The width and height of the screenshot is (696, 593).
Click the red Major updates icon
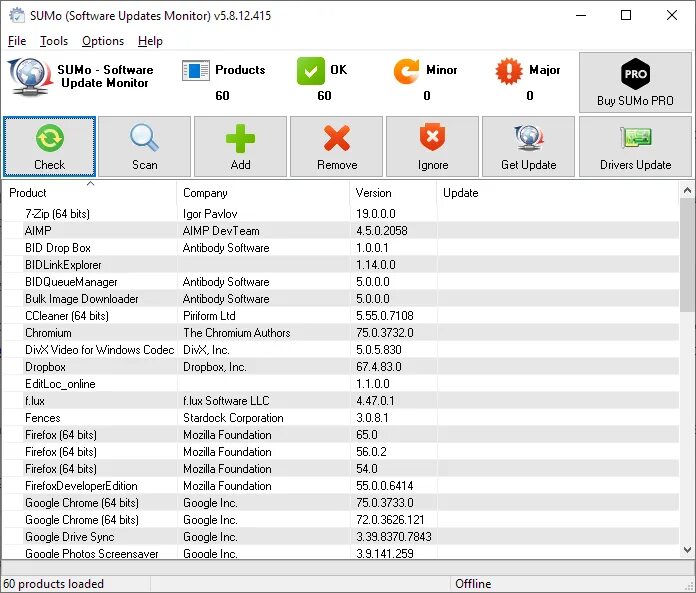[x=509, y=71]
